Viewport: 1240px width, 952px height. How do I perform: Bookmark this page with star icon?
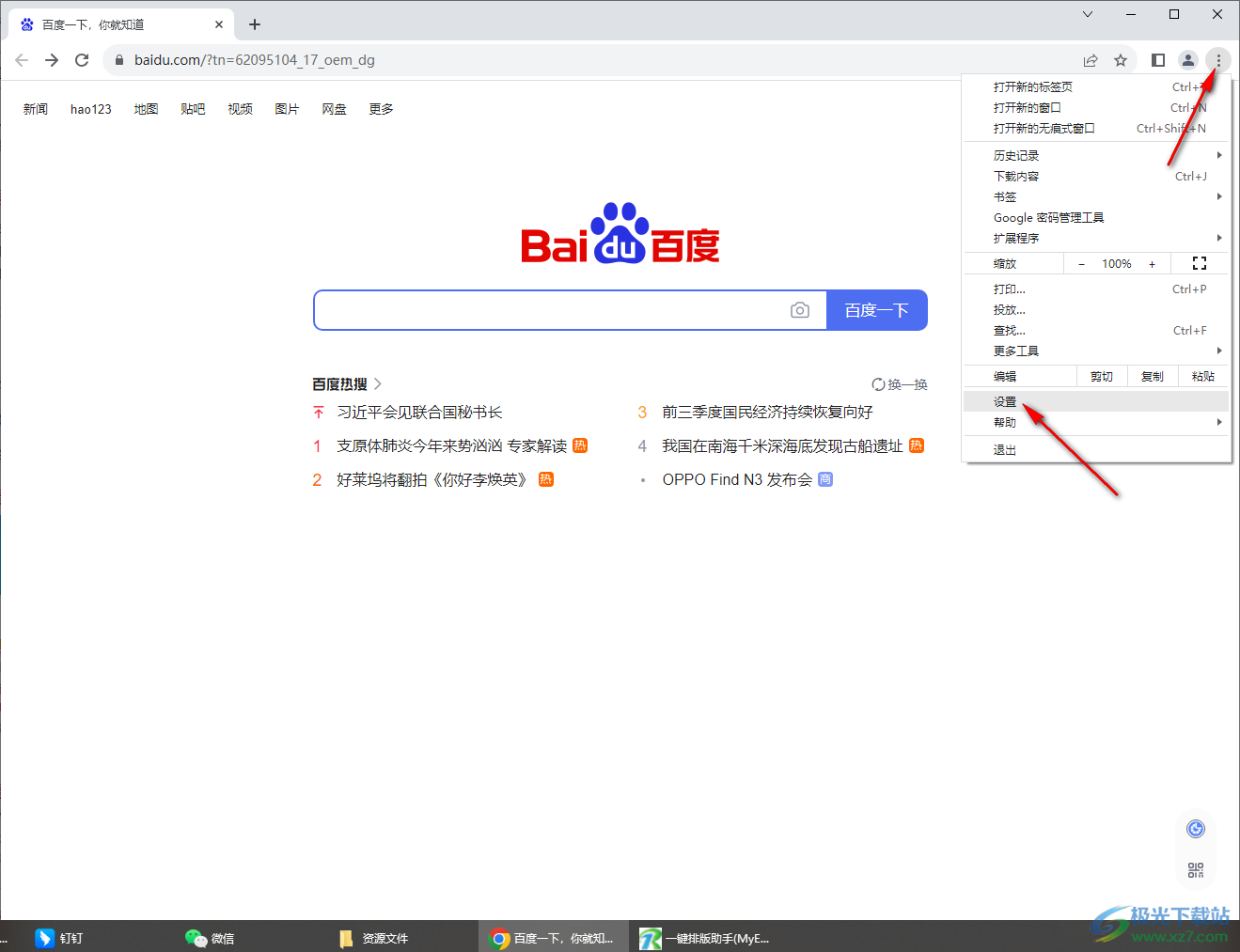[1121, 60]
